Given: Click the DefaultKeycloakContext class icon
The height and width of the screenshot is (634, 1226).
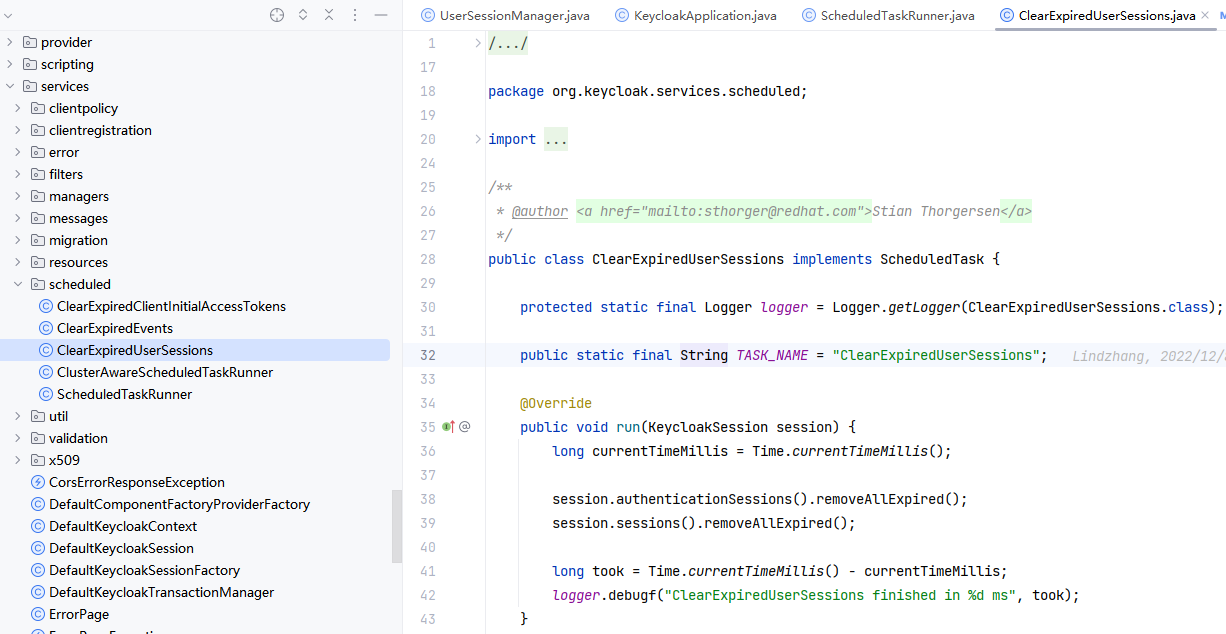Looking at the screenshot, I should (38, 526).
